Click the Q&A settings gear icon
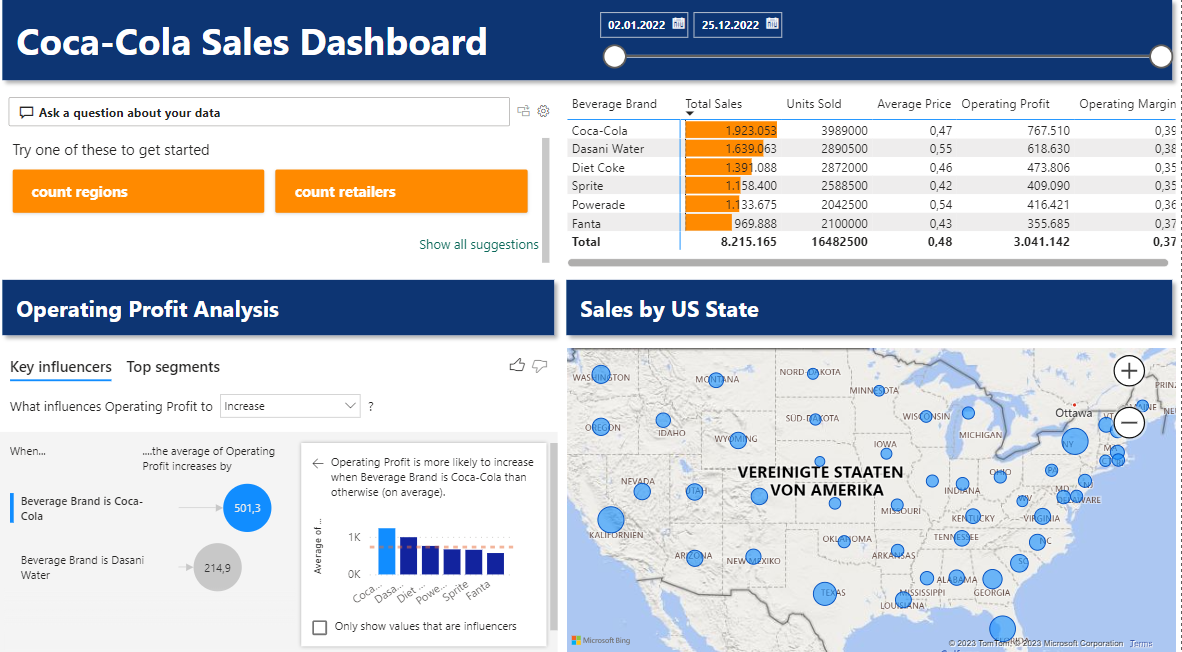Screen dimensions: 1182x652 click(x=544, y=111)
